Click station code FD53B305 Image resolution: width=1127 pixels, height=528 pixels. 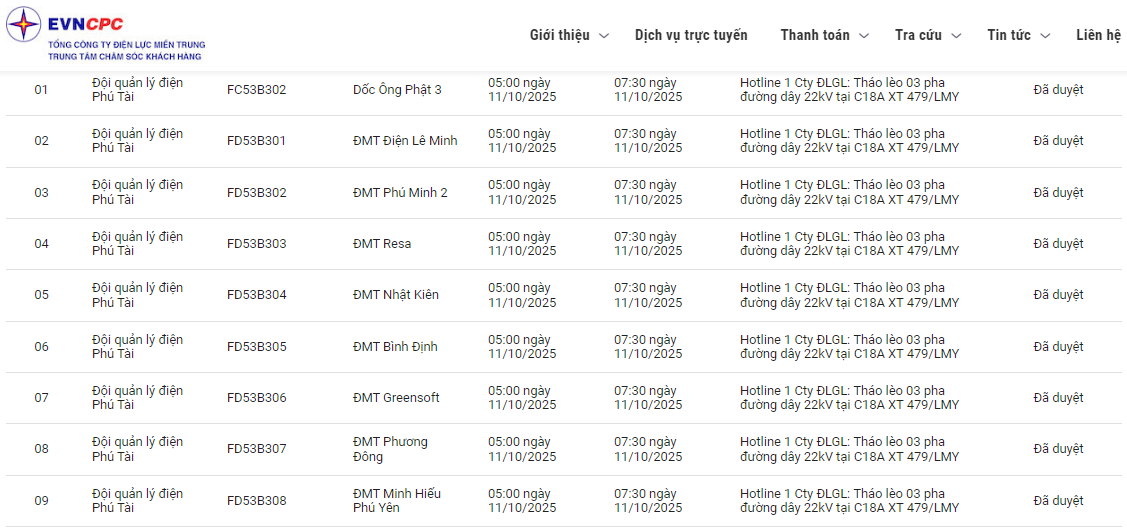click(x=256, y=347)
